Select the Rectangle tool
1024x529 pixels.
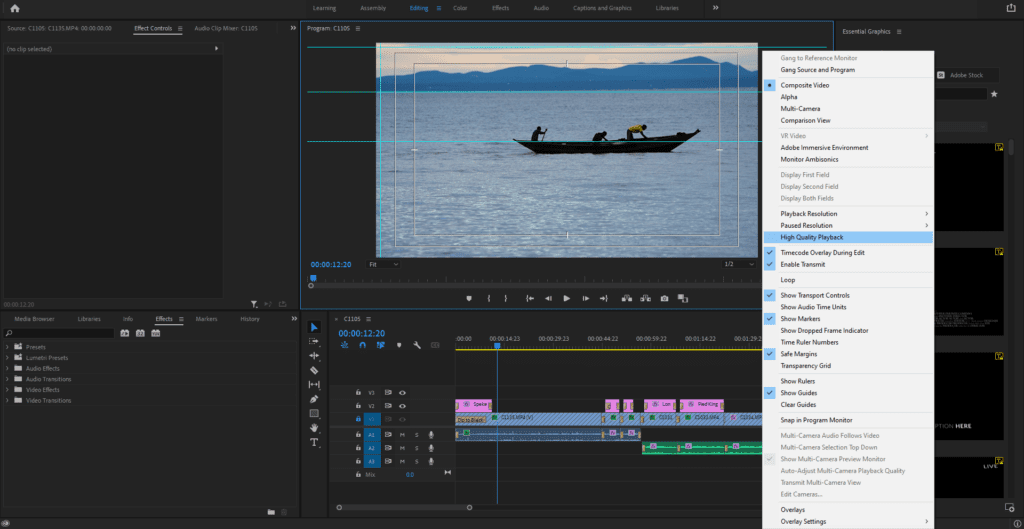tap(314, 413)
